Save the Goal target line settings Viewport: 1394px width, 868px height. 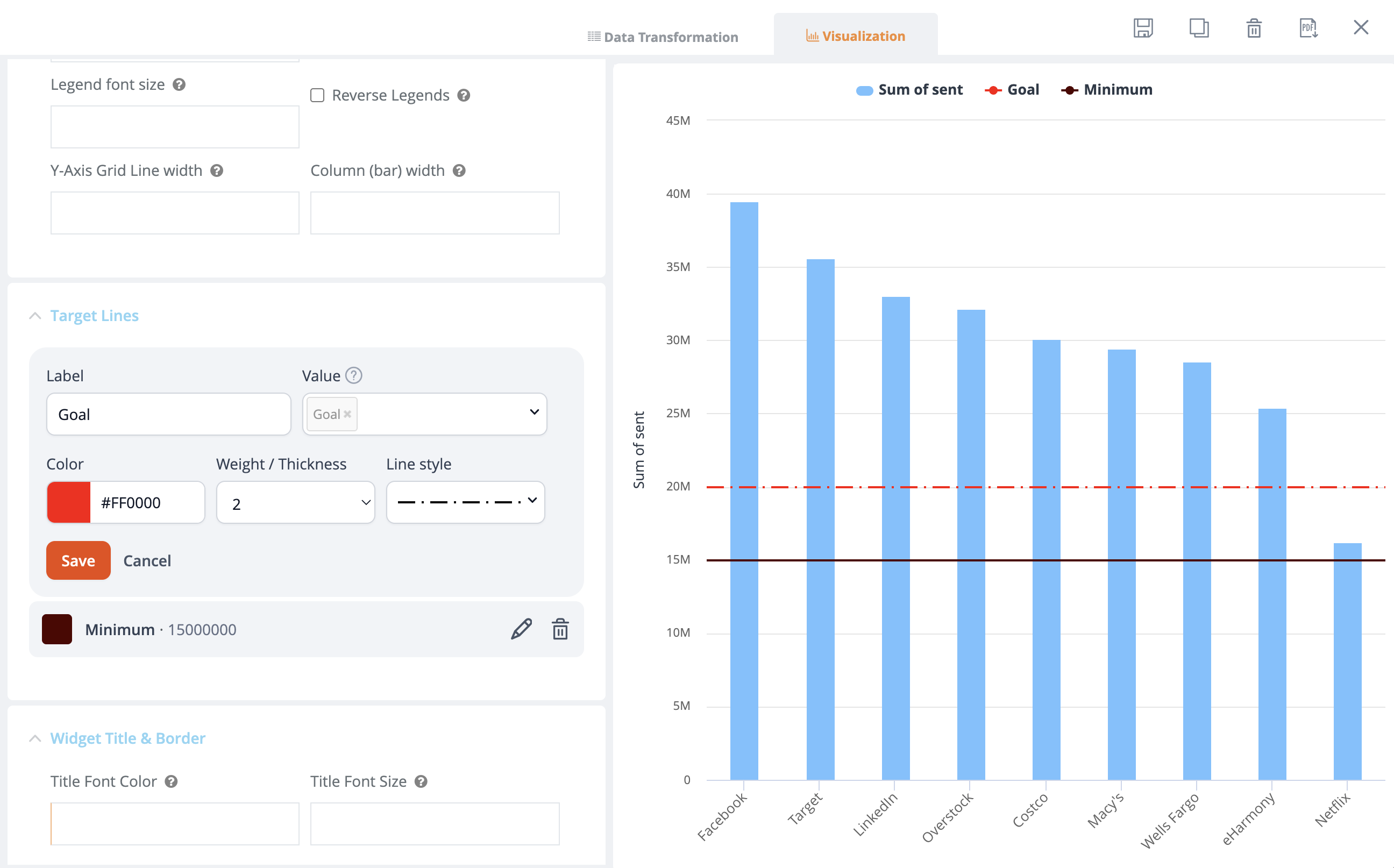[x=78, y=560]
